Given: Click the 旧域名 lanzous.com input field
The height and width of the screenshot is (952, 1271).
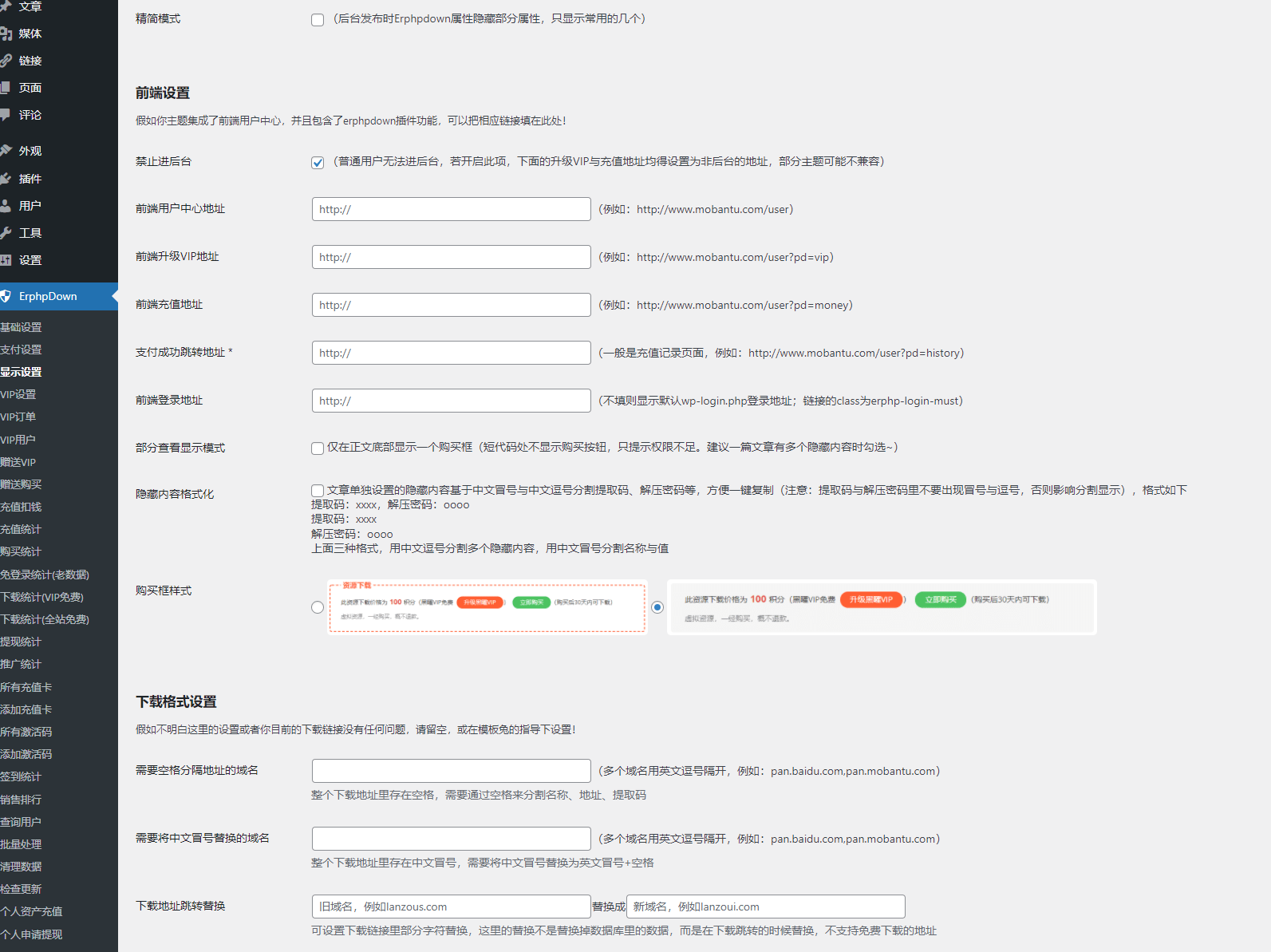Looking at the screenshot, I should click(x=452, y=907).
